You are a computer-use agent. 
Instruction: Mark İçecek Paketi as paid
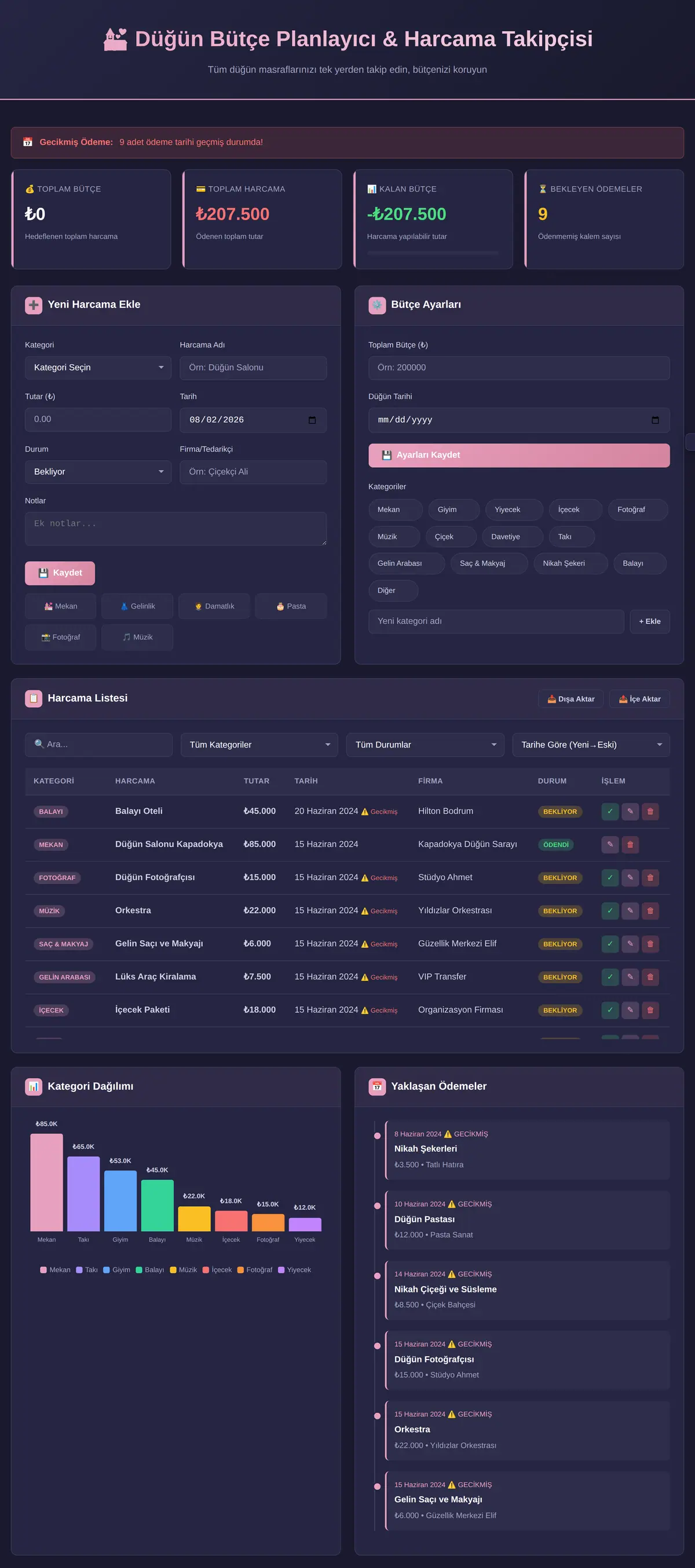(x=610, y=1010)
